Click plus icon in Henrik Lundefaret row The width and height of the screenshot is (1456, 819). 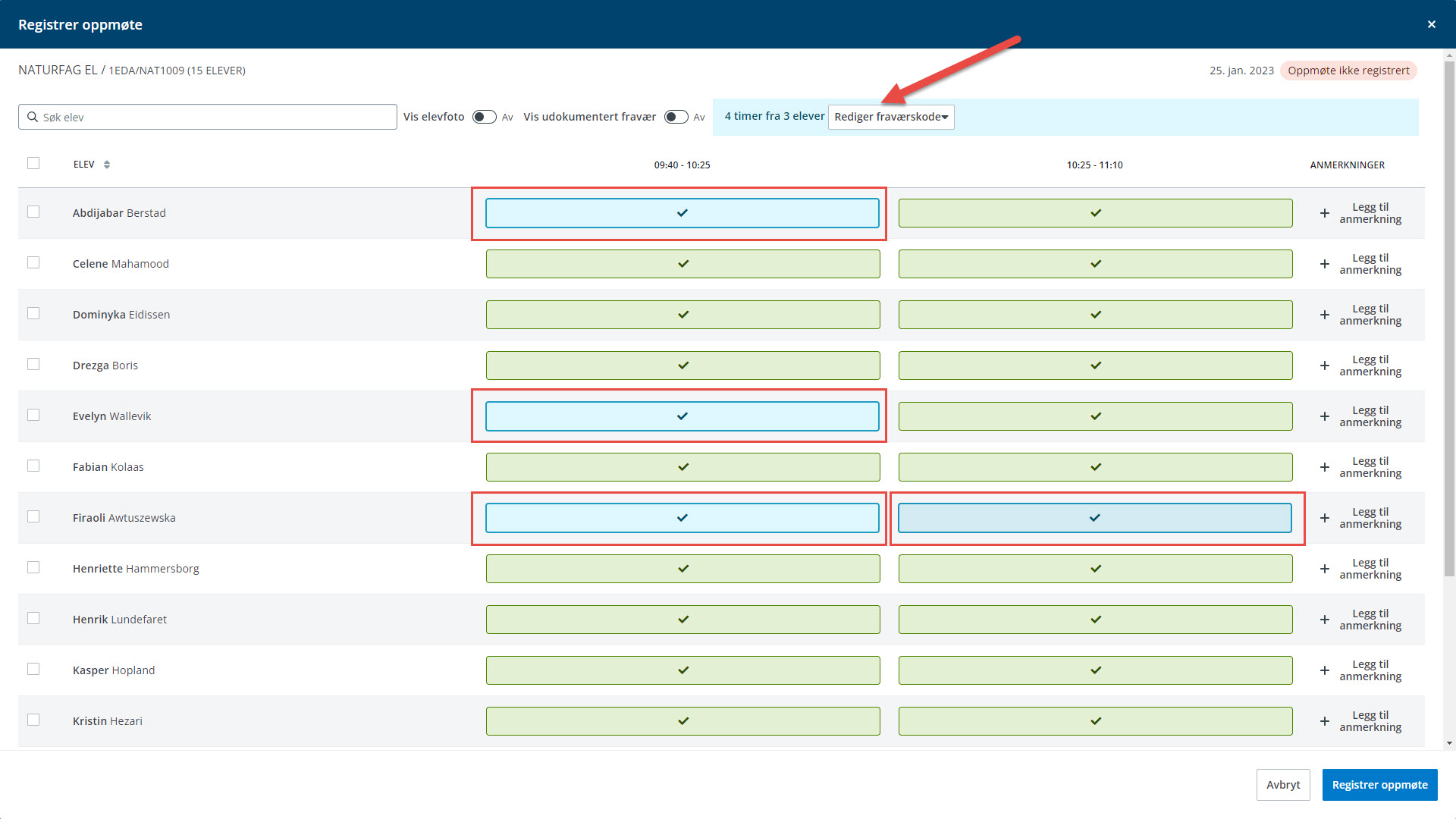click(1324, 620)
